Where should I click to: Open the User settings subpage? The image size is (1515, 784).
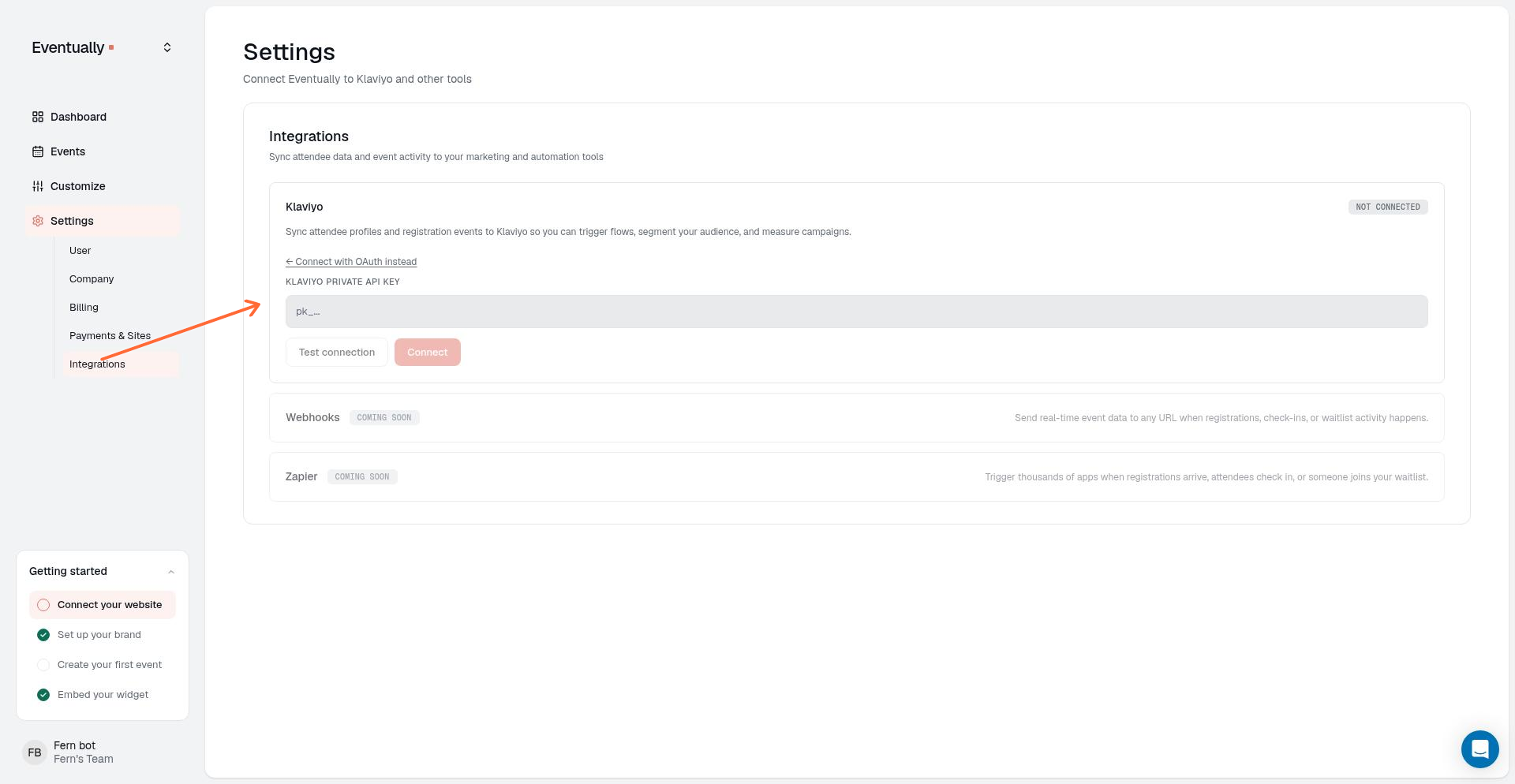tap(121, 251)
